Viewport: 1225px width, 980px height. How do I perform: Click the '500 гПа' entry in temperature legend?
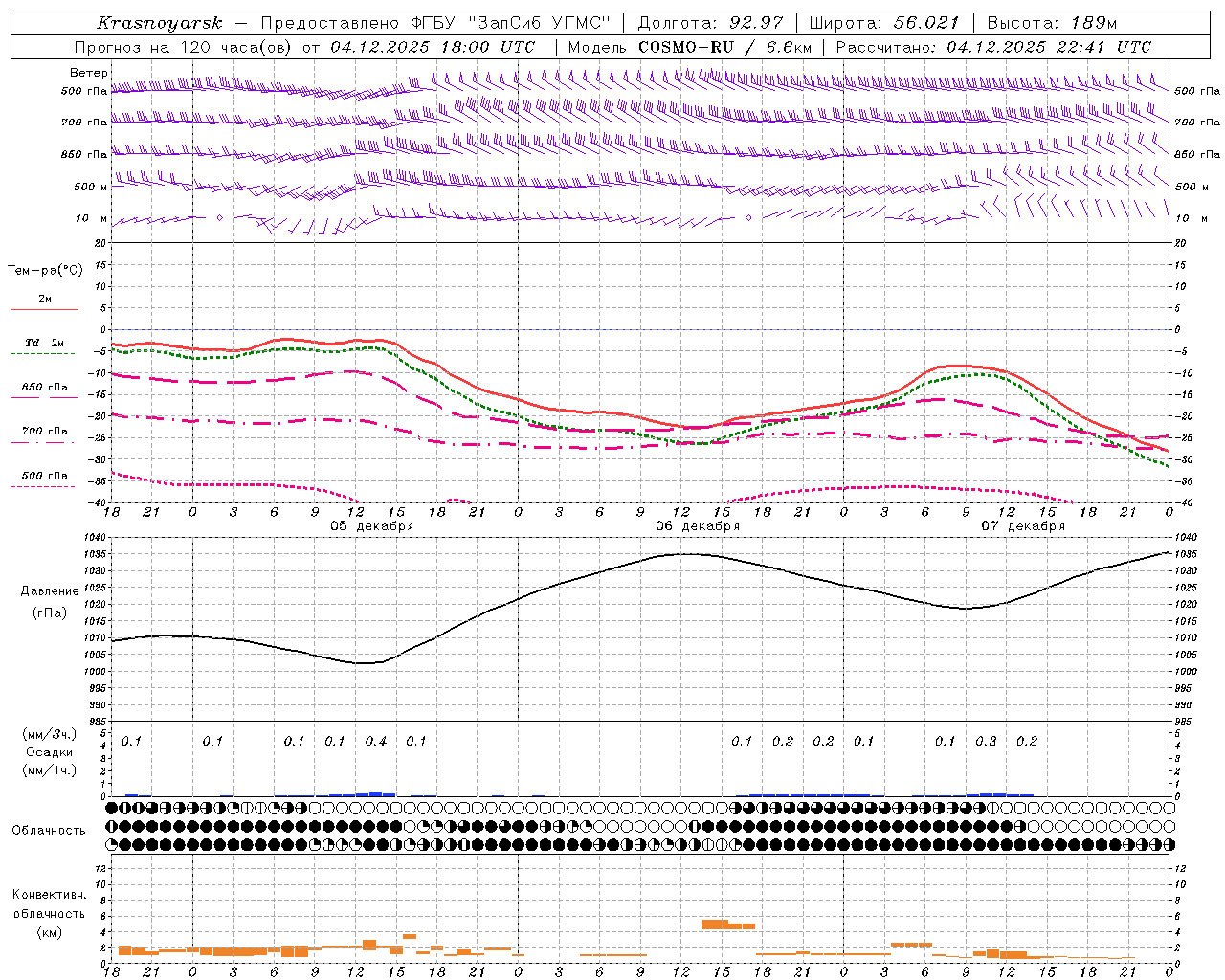click(44, 476)
